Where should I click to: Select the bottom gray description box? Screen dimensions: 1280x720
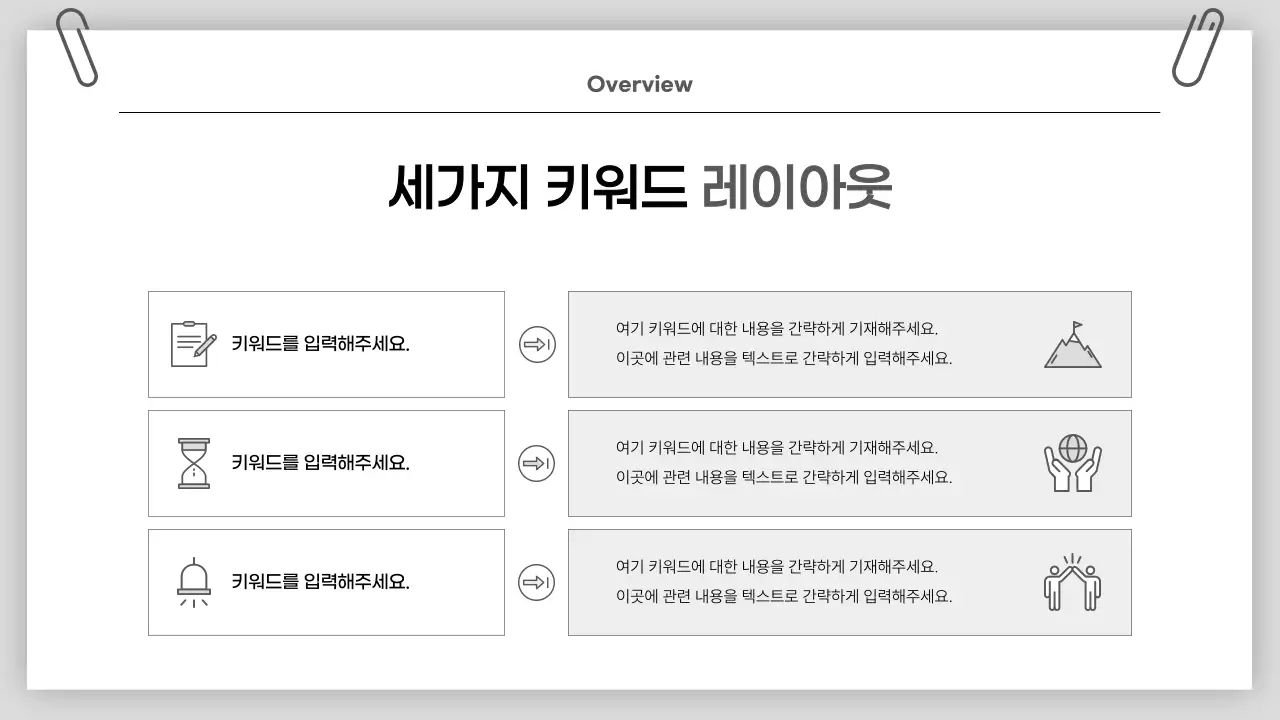click(850, 581)
